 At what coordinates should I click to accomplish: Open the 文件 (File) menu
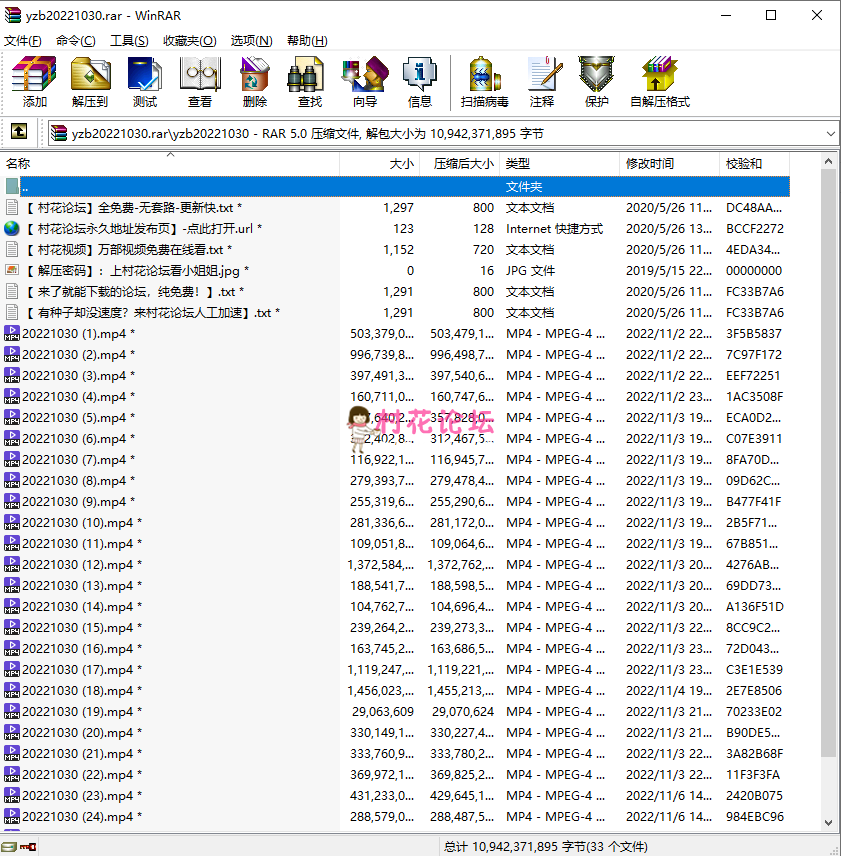point(22,40)
